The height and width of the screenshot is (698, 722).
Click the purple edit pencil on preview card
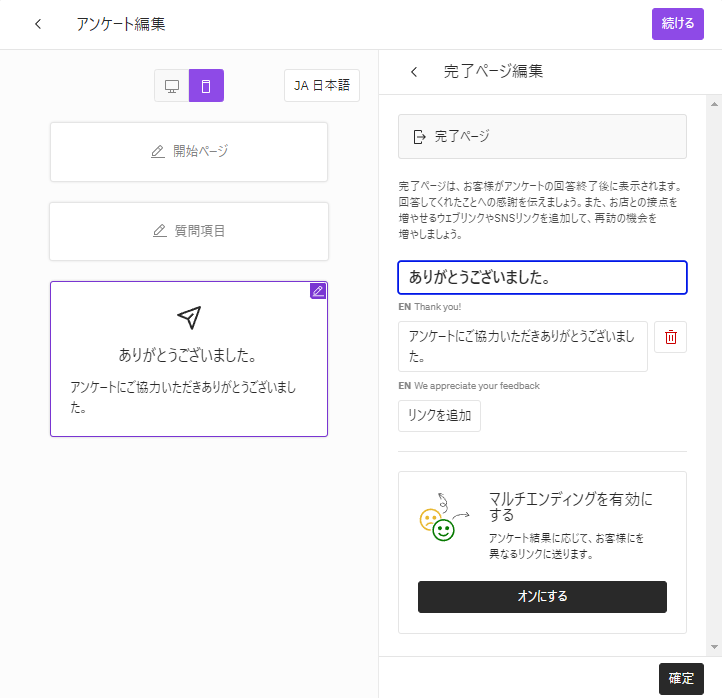[318, 291]
